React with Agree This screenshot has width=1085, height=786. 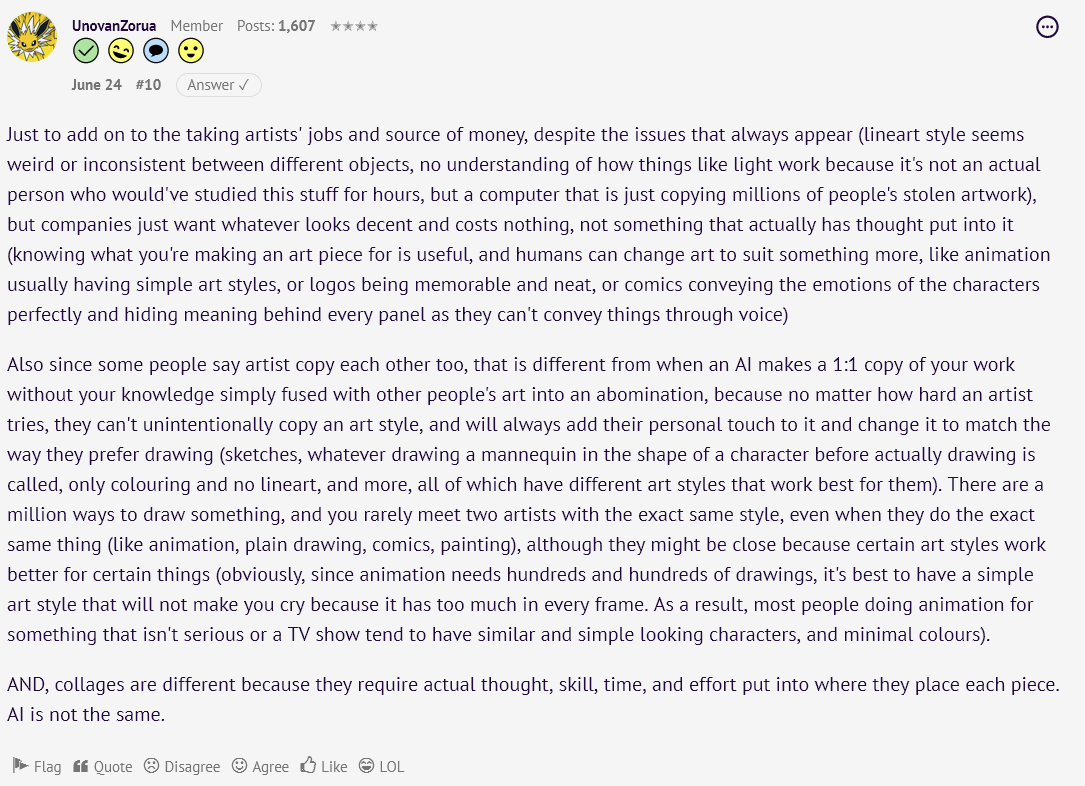click(x=260, y=766)
